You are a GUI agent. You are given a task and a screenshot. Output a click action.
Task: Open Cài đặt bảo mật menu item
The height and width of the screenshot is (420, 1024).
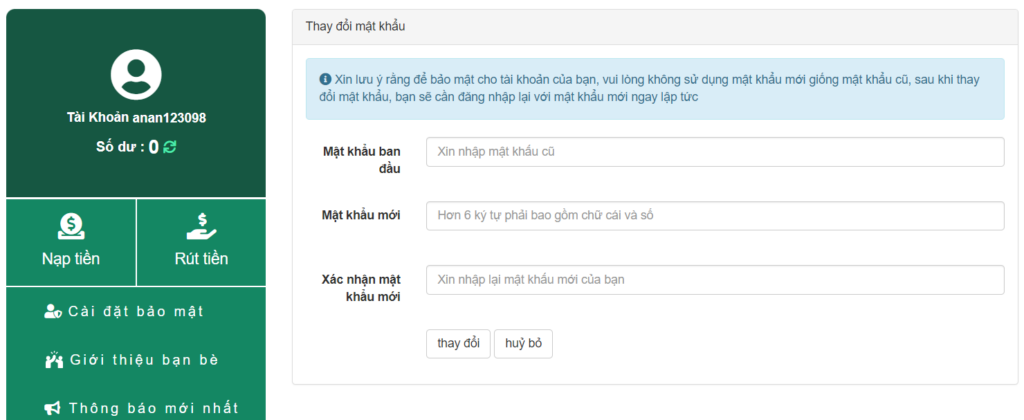[124, 312]
